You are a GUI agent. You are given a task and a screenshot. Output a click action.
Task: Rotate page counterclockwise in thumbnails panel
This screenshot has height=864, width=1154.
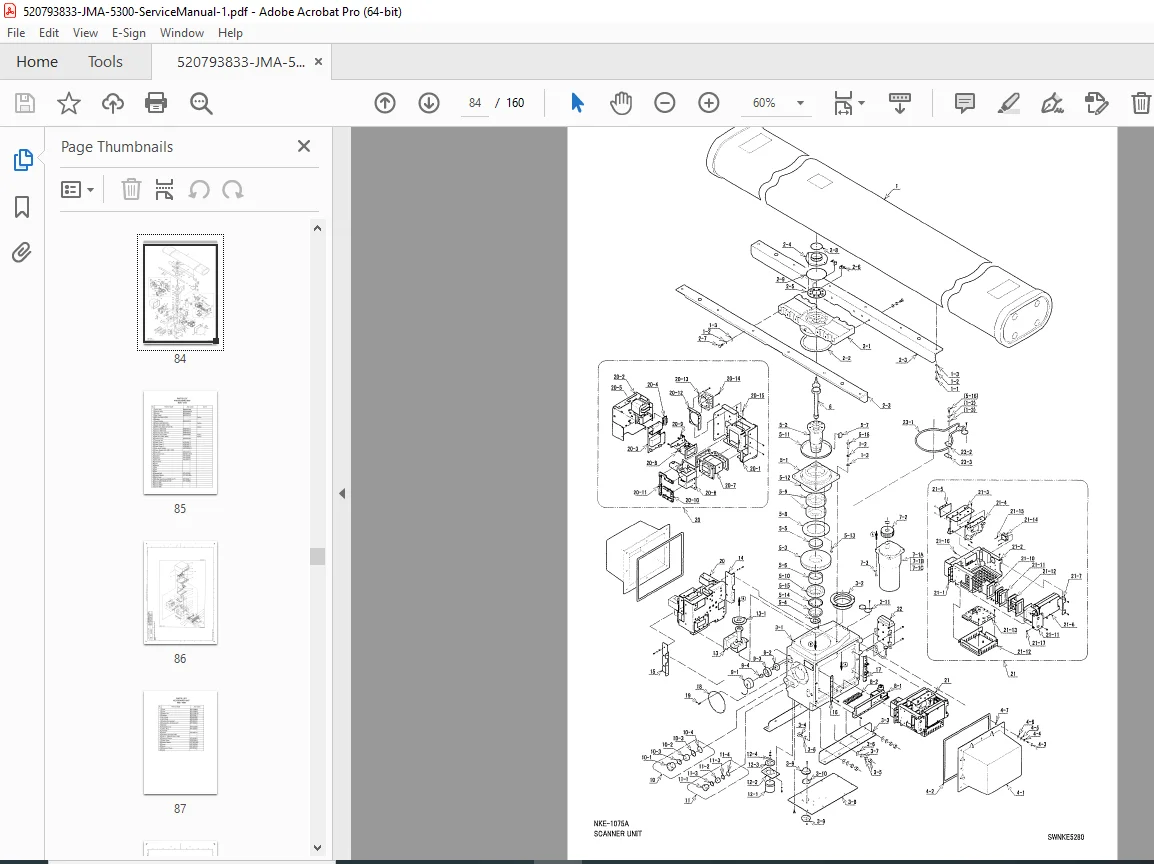[x=199, y=190]
